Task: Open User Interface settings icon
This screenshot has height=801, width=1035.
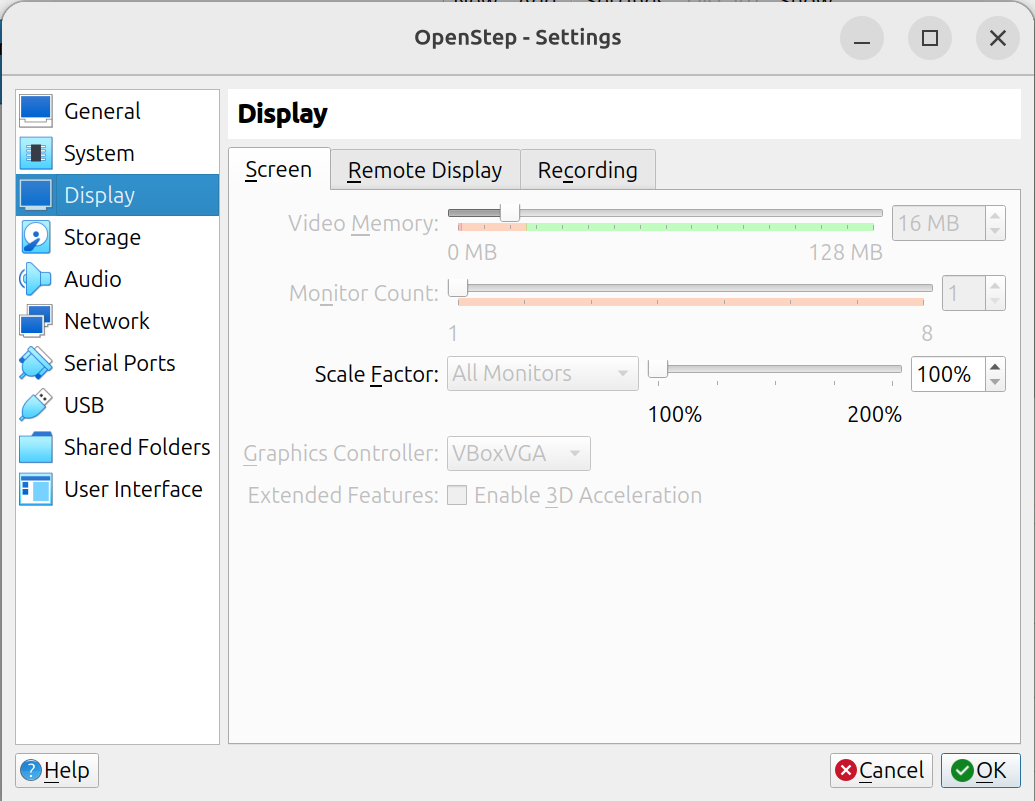Action: pyautogui.click(x=36, y=489)
